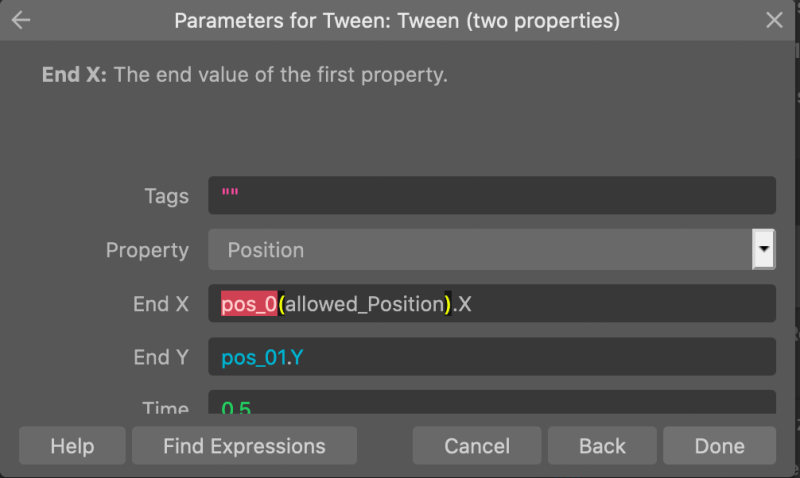Click the Tags parameter label
The height and width of the screenshot is (478, 800).
pos(166,196)
